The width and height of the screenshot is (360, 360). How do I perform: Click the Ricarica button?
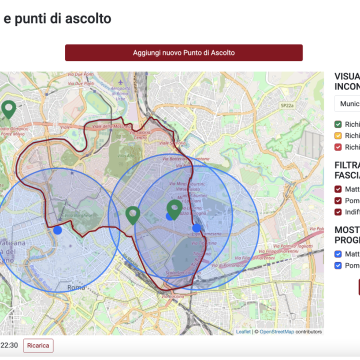pos(38,346)
